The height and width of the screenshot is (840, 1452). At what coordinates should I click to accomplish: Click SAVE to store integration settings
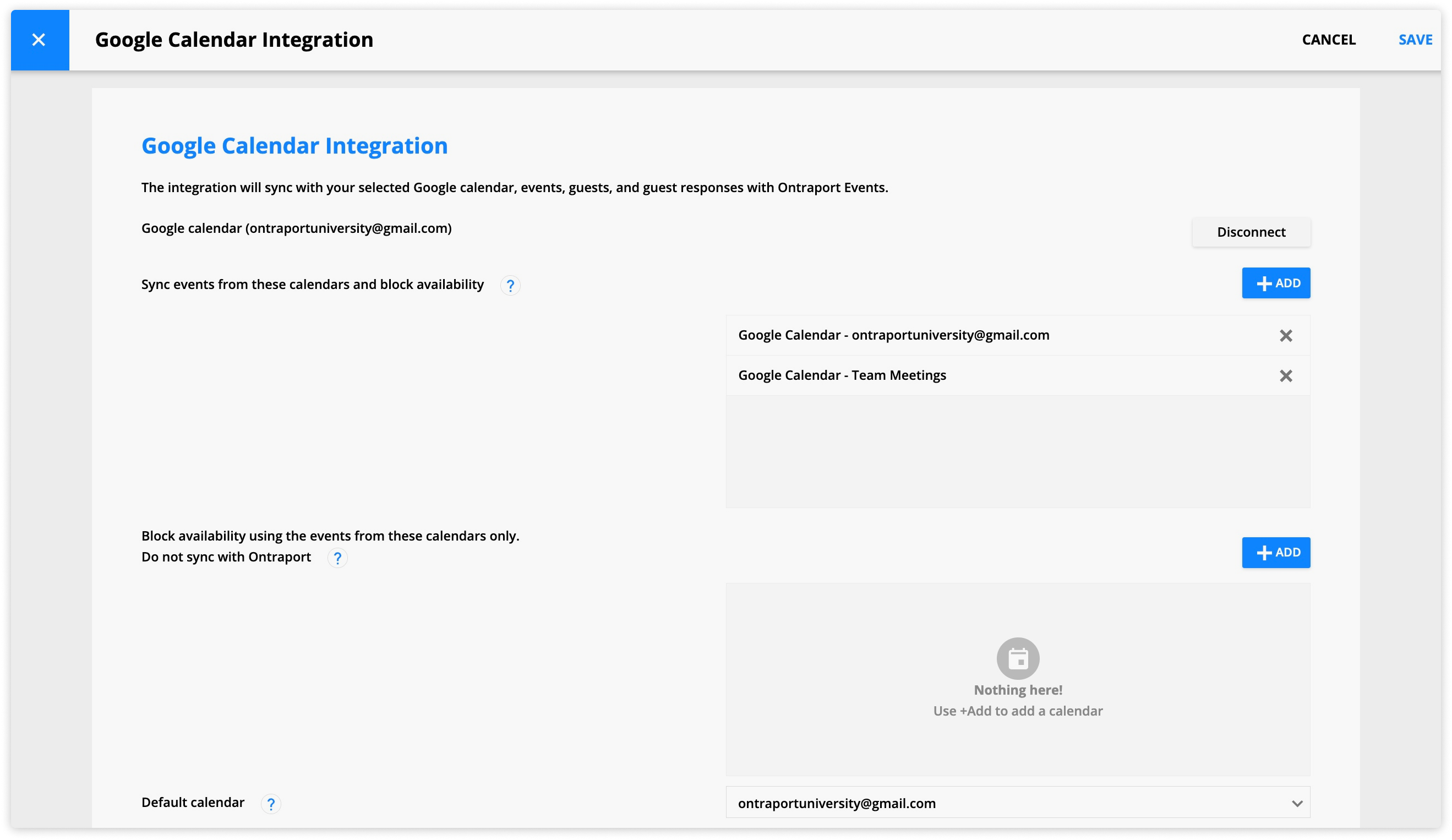[x=1415, y=40]
